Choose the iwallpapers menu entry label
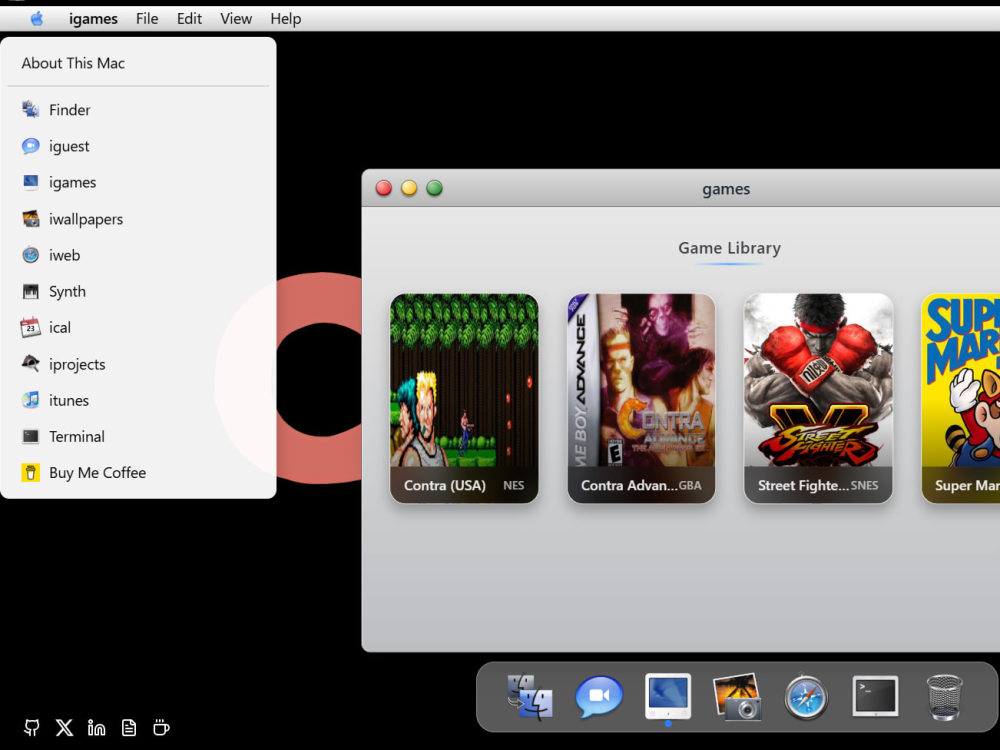The width and height of the screenshot is (1000, 750). (x=86, y=219)
